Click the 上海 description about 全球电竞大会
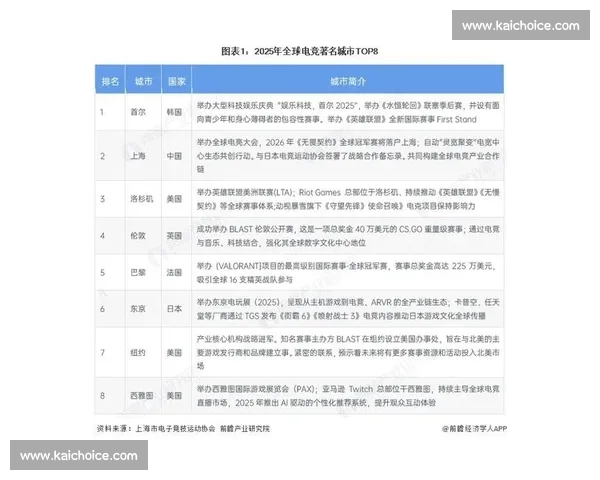The width and height of the screenshot is (600, 480). tap(348, 156)
